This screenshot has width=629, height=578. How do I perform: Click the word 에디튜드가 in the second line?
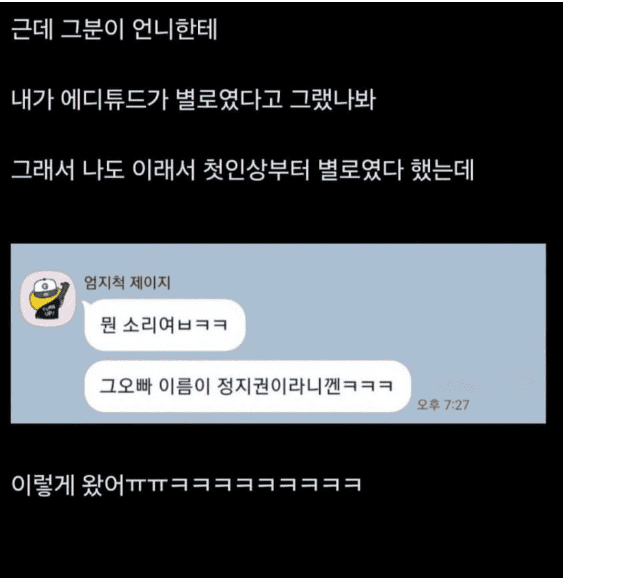coord(114,99)
